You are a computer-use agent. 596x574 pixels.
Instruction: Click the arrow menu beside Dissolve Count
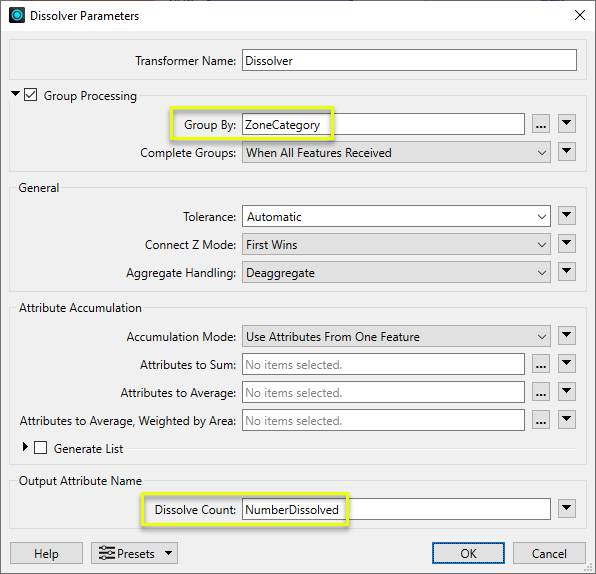click(567, 509)
